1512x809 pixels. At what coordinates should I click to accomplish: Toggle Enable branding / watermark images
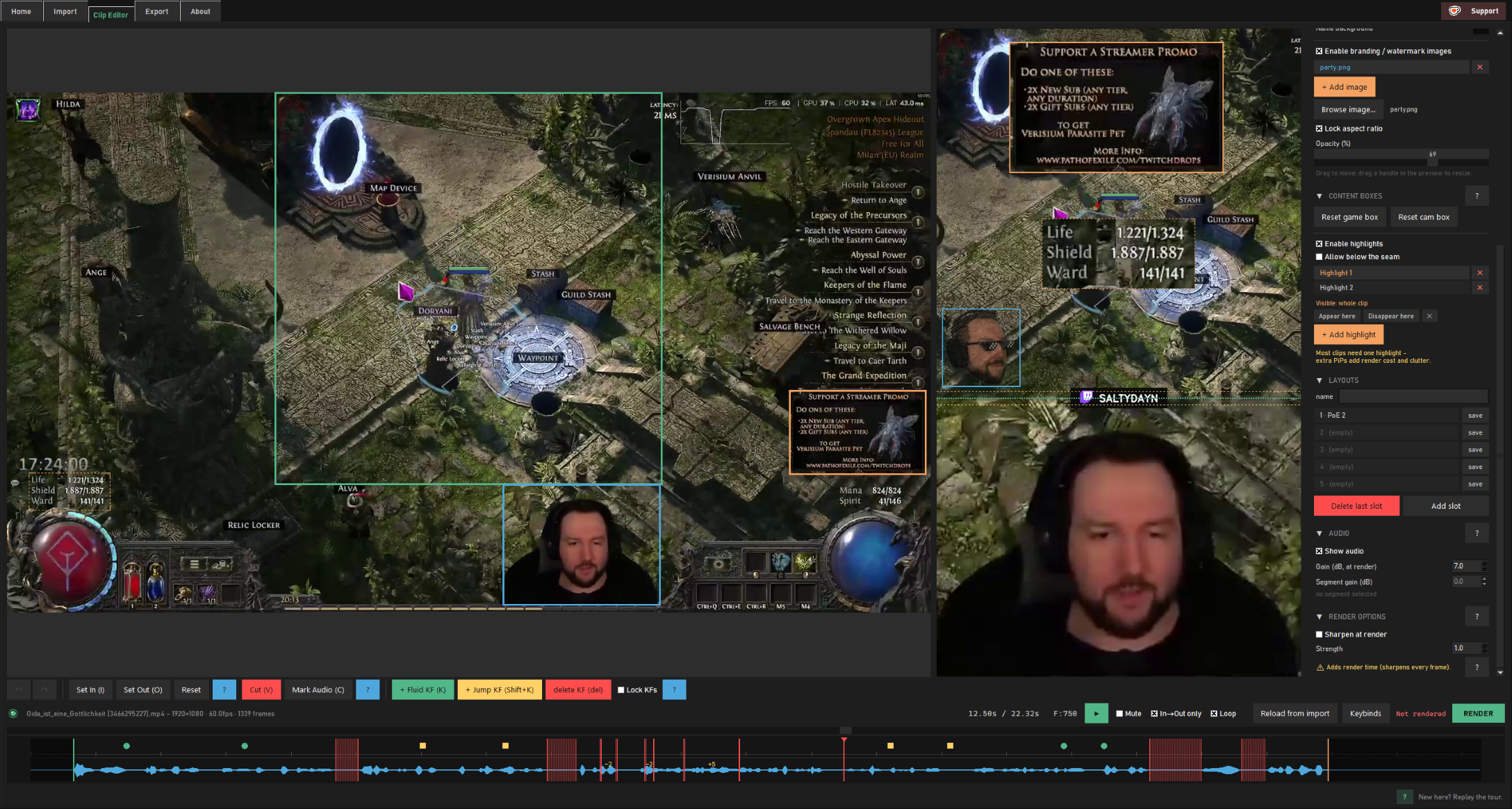pyautogui.click(x=1319, y=51)
